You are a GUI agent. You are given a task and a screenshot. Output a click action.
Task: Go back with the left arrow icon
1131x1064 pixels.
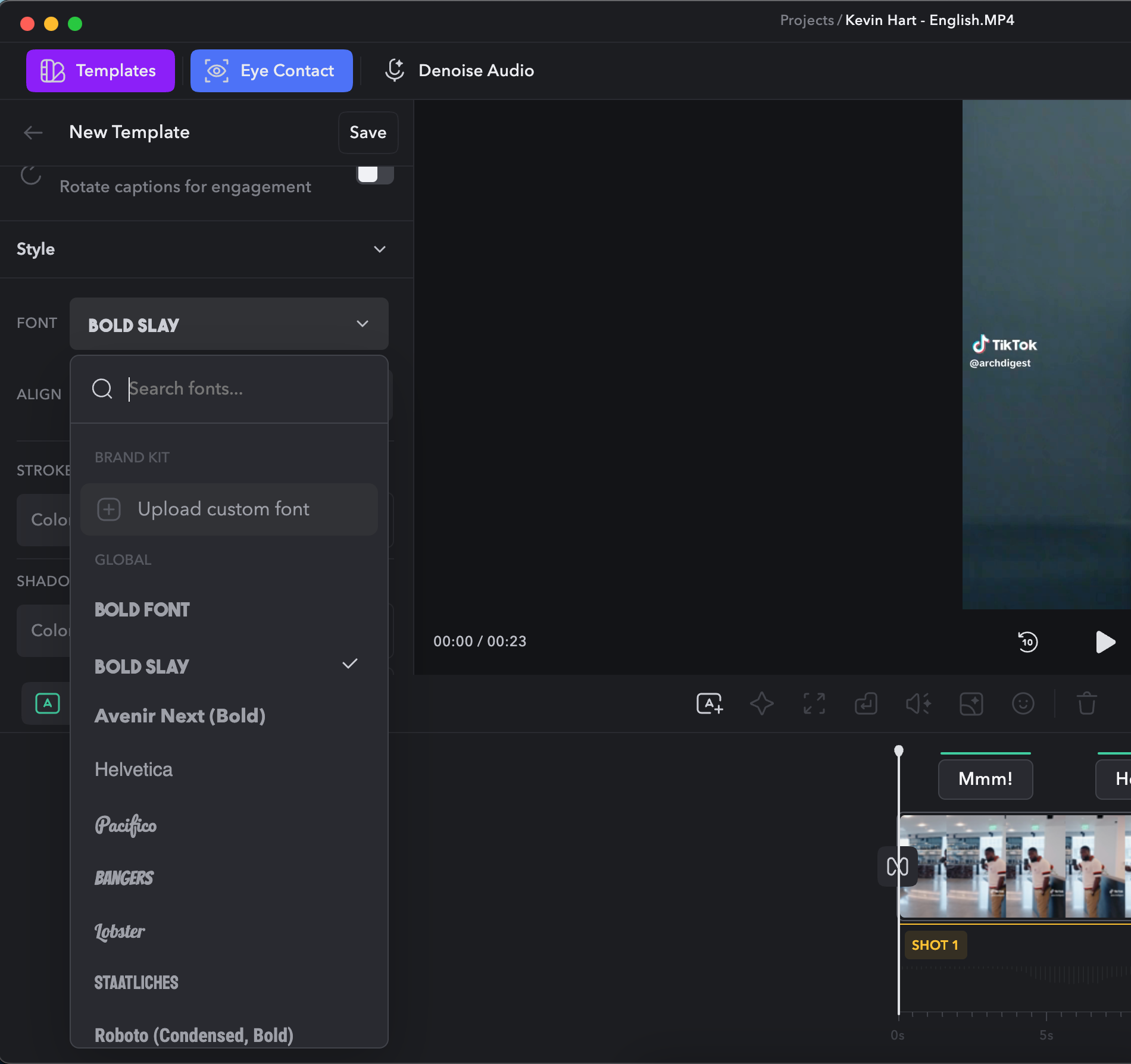coord(33,132)
